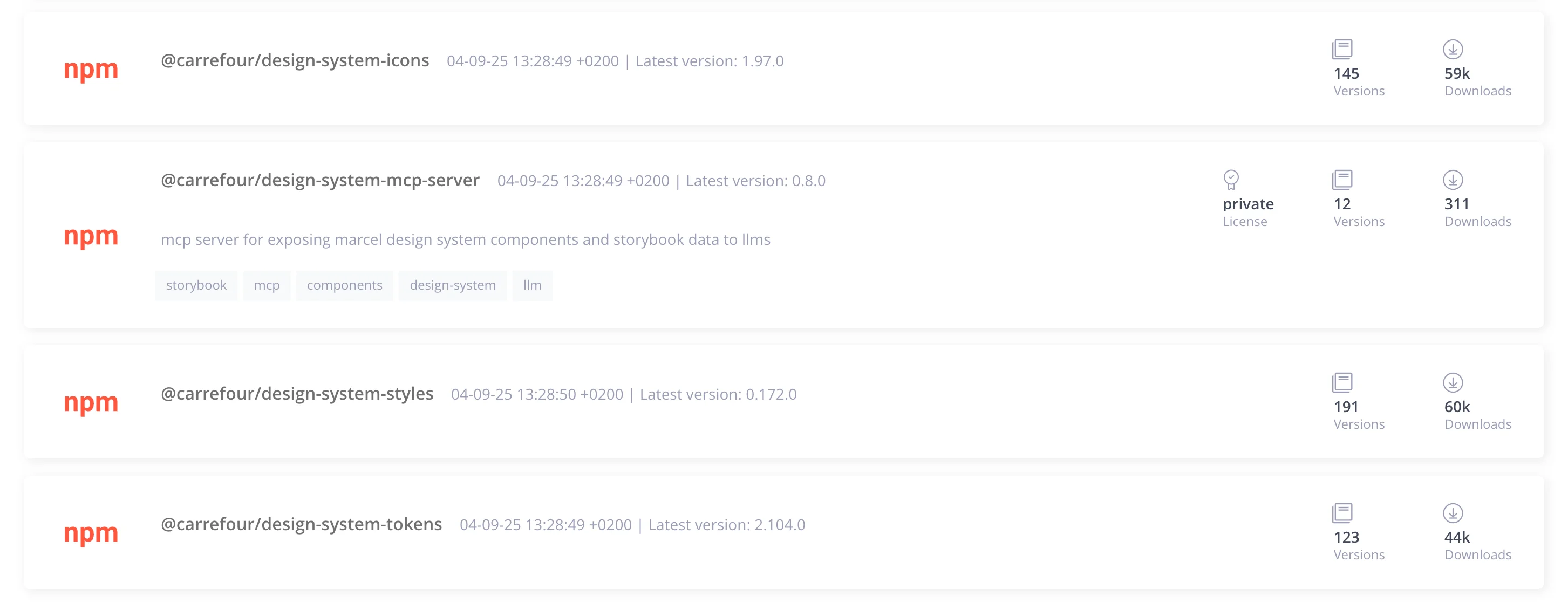
Task: Click the npm logo for design-system-tokens
Action: [x=91, y=532]
